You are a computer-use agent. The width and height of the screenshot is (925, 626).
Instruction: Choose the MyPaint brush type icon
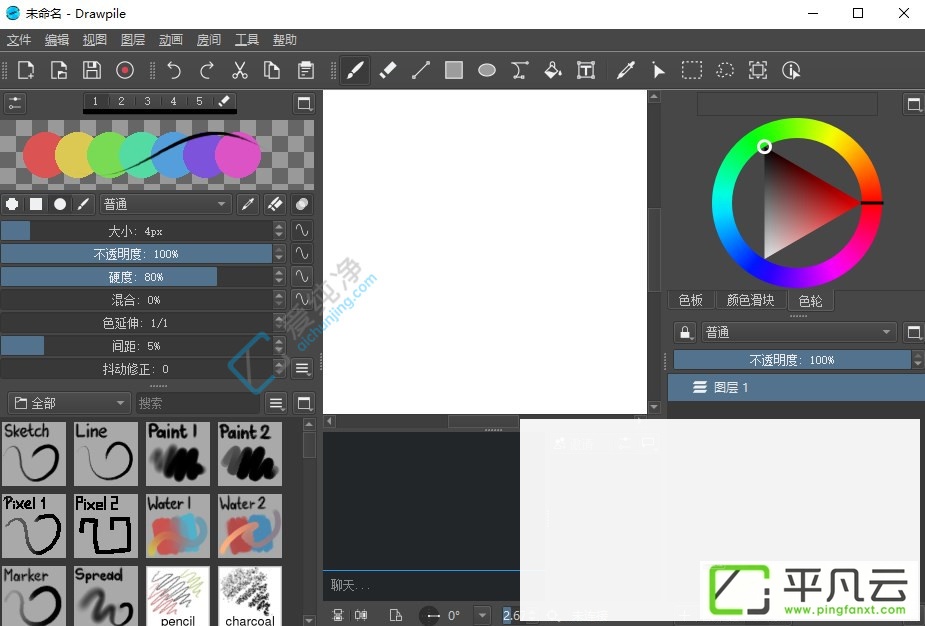coord(83,204)
